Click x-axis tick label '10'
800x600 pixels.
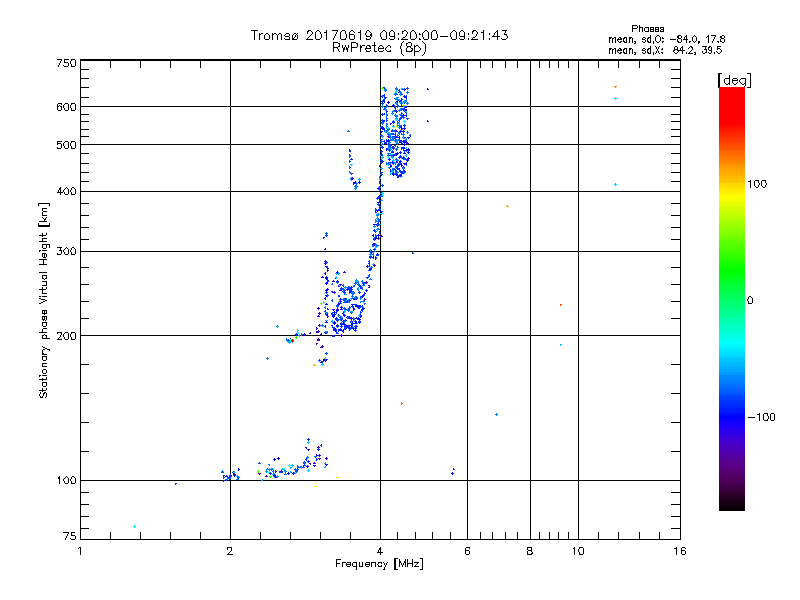tap(578, 551)
